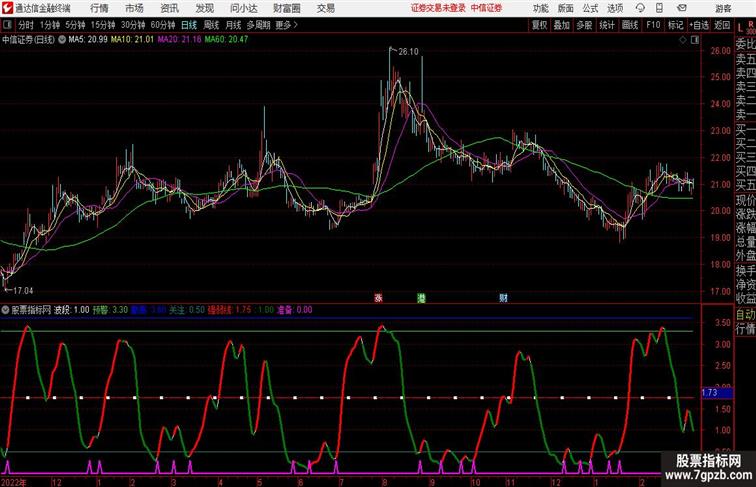This screenshot has height=487, width=756.
Task: Open the mobile phone icon
Action: [x=659, y=8]
